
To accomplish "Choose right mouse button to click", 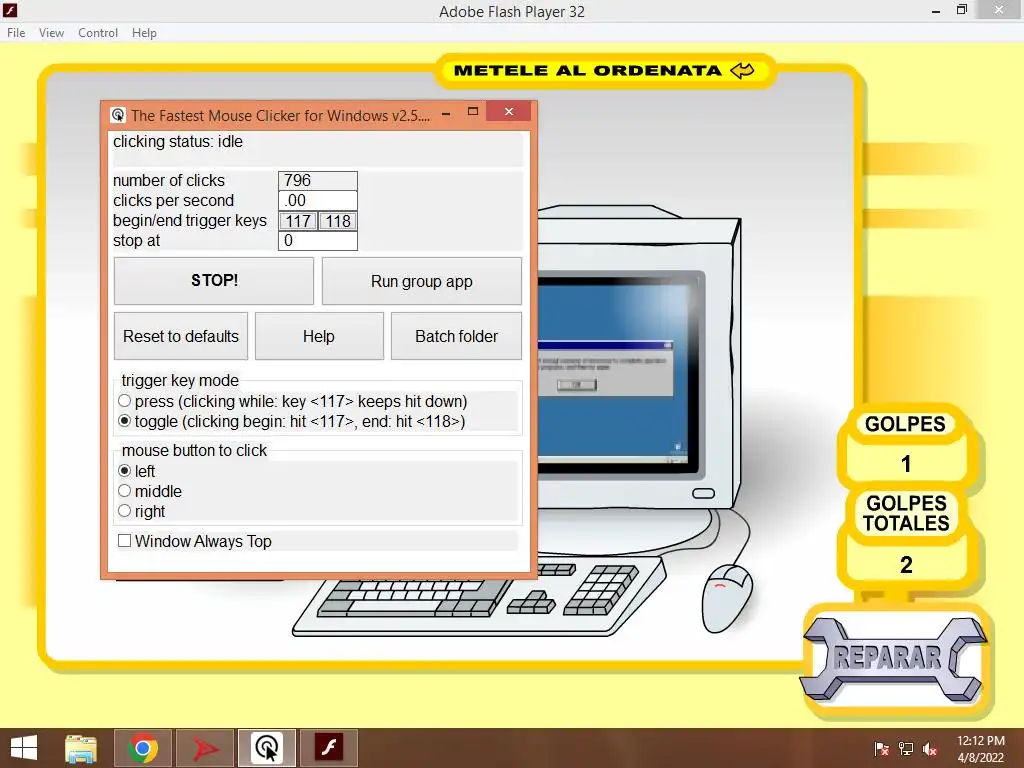I will 125,511.
